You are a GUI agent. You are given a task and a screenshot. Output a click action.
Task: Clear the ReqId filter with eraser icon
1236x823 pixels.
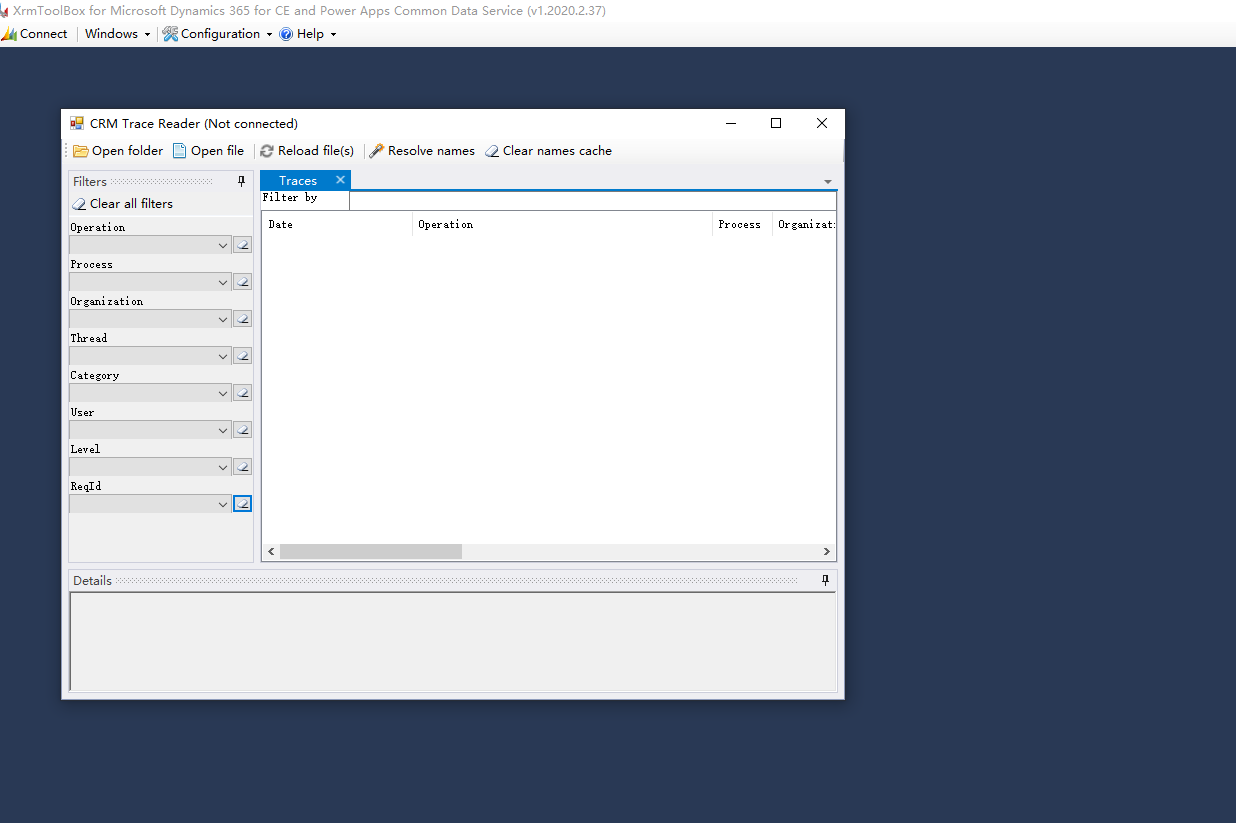click(242, 504)
